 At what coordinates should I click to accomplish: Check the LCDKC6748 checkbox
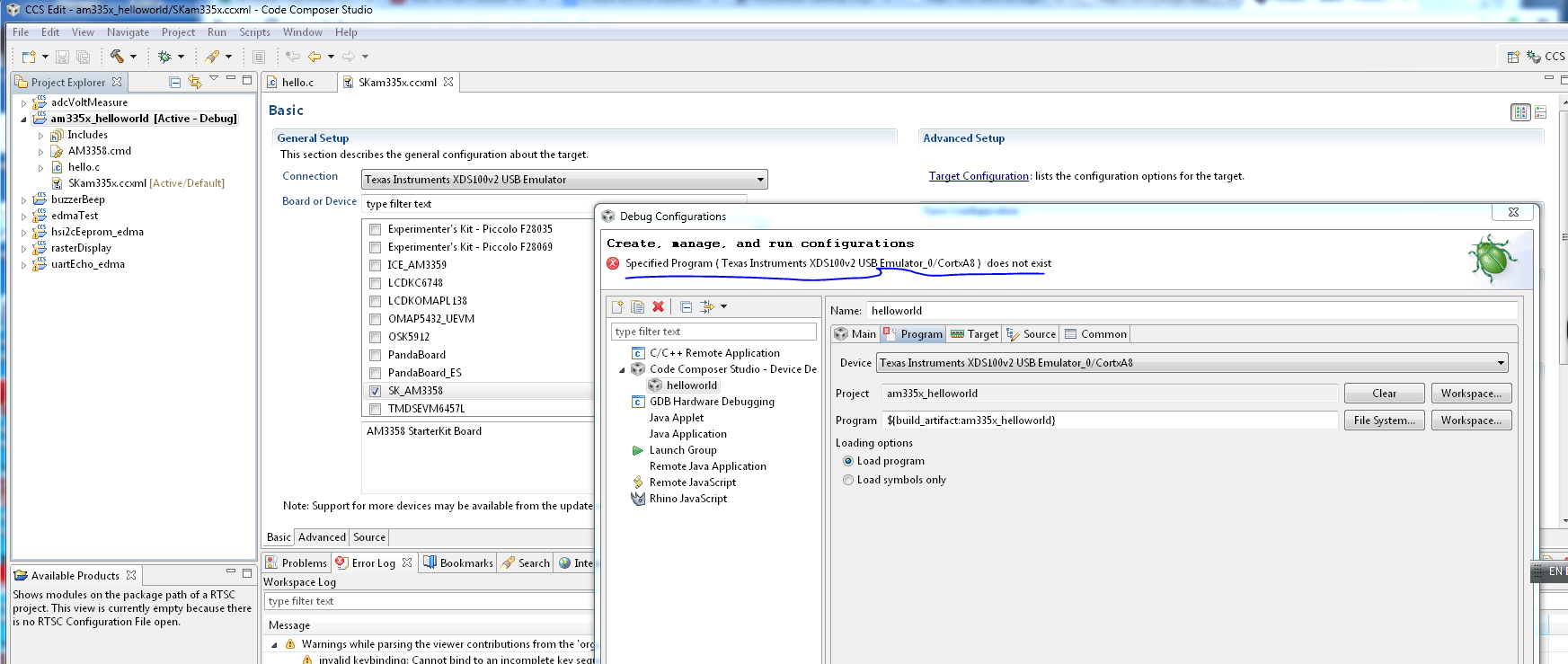pos(376,283)
